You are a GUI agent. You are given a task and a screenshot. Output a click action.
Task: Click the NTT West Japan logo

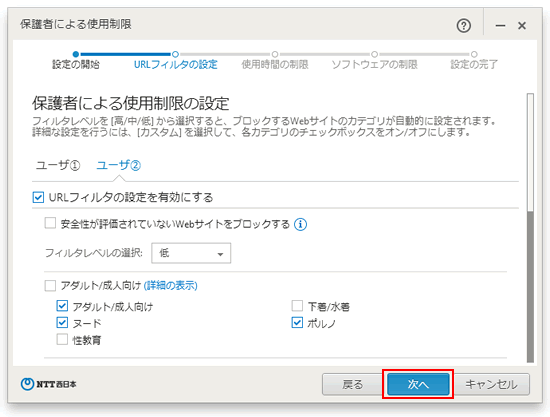point(48,384)
